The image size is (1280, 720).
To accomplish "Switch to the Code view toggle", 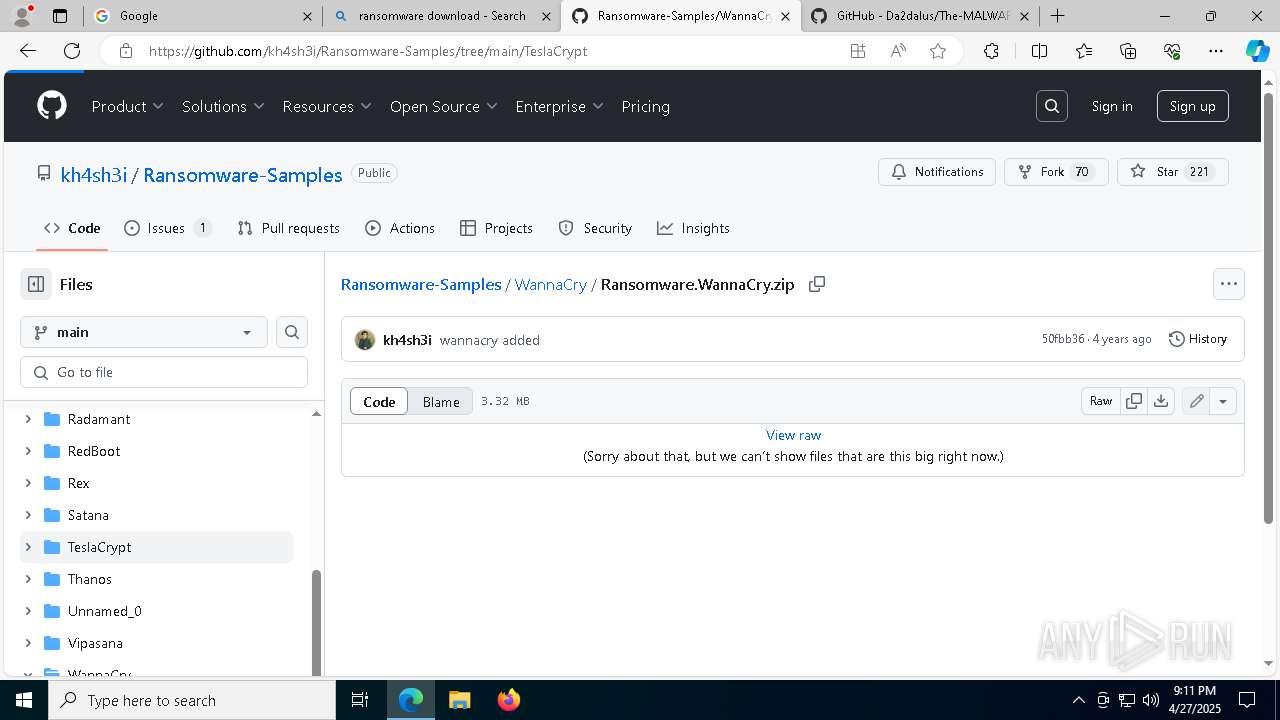I will (x=379, y=401).
